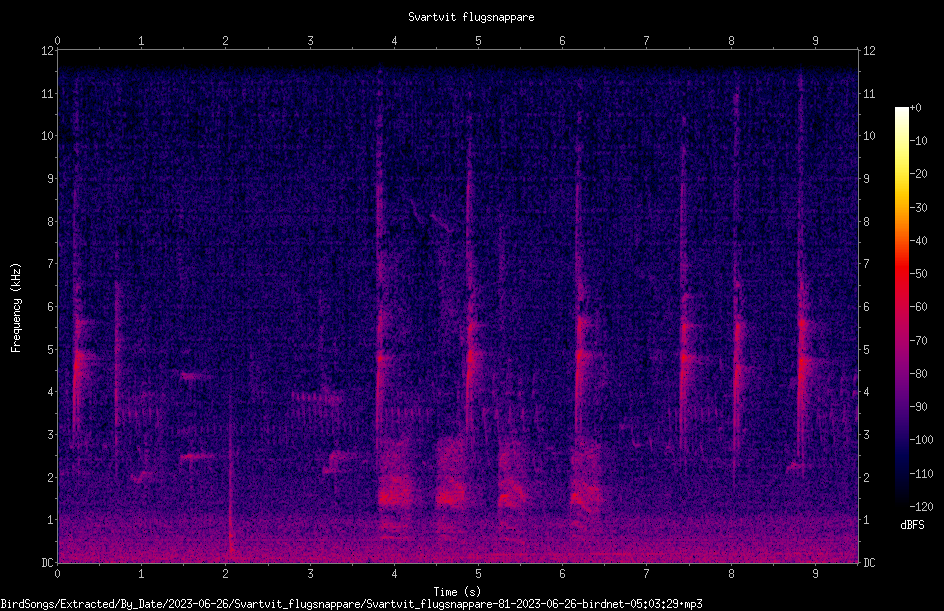The height and width of the screenshot is (611, 944).
Task: Click the dBFS color scale bar
Action: tap(901, 307)
